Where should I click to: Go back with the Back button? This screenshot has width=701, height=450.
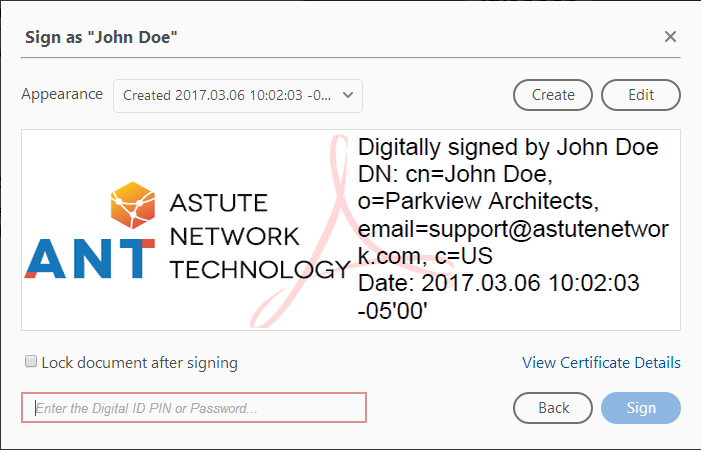click(553, 408)
